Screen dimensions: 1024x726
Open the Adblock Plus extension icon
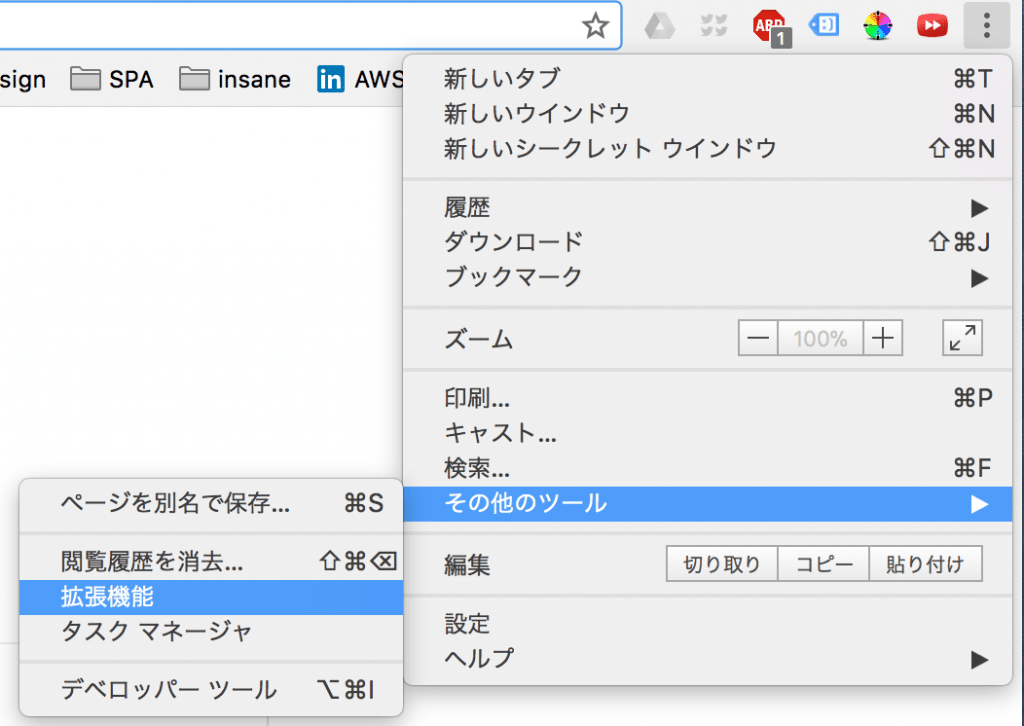point(771,27)
